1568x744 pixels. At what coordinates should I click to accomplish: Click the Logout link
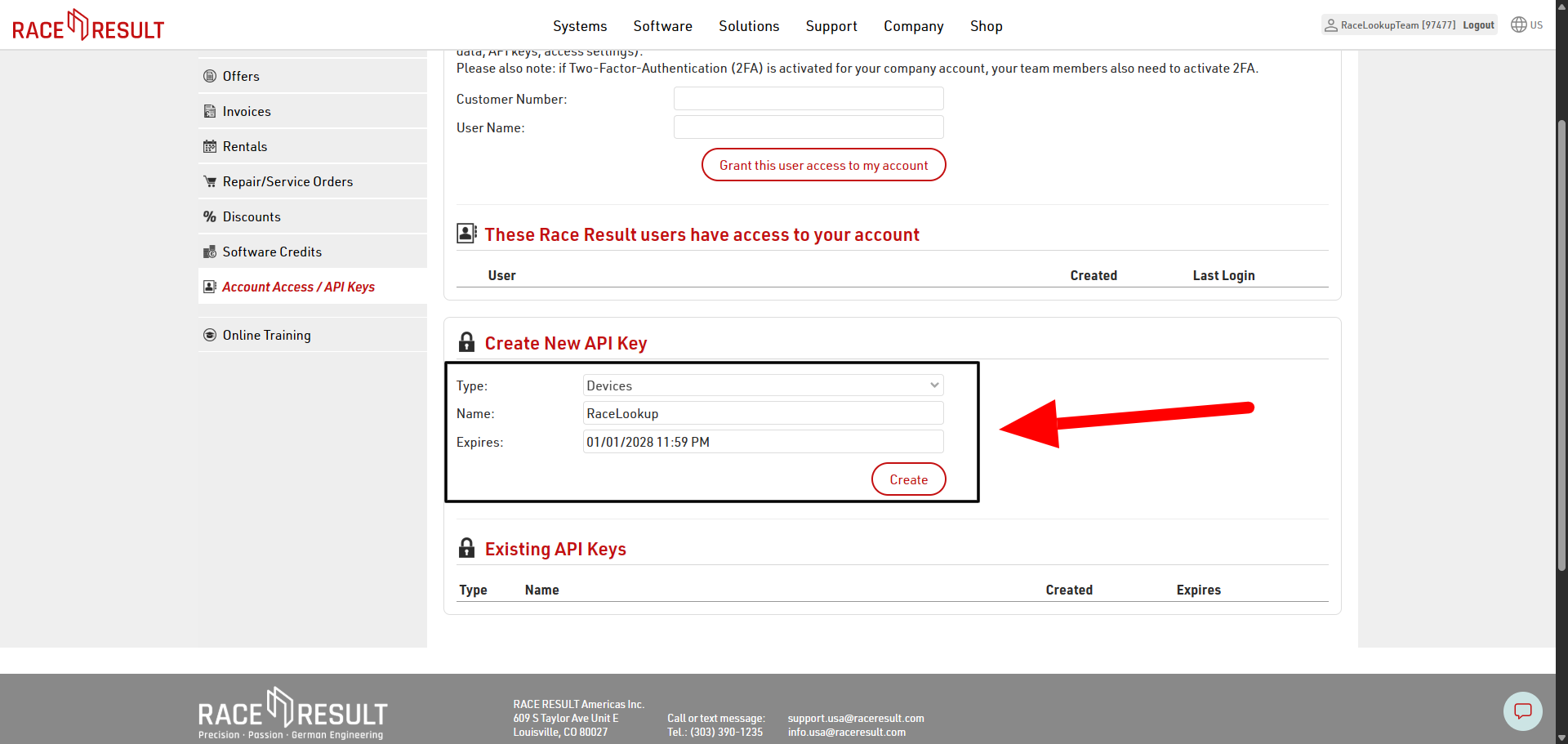click(1478, 25)
